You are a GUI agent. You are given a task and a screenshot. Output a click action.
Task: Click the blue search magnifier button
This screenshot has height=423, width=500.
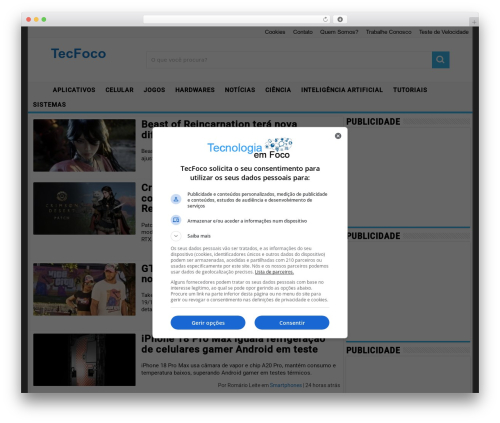click(x=440, y=60)
